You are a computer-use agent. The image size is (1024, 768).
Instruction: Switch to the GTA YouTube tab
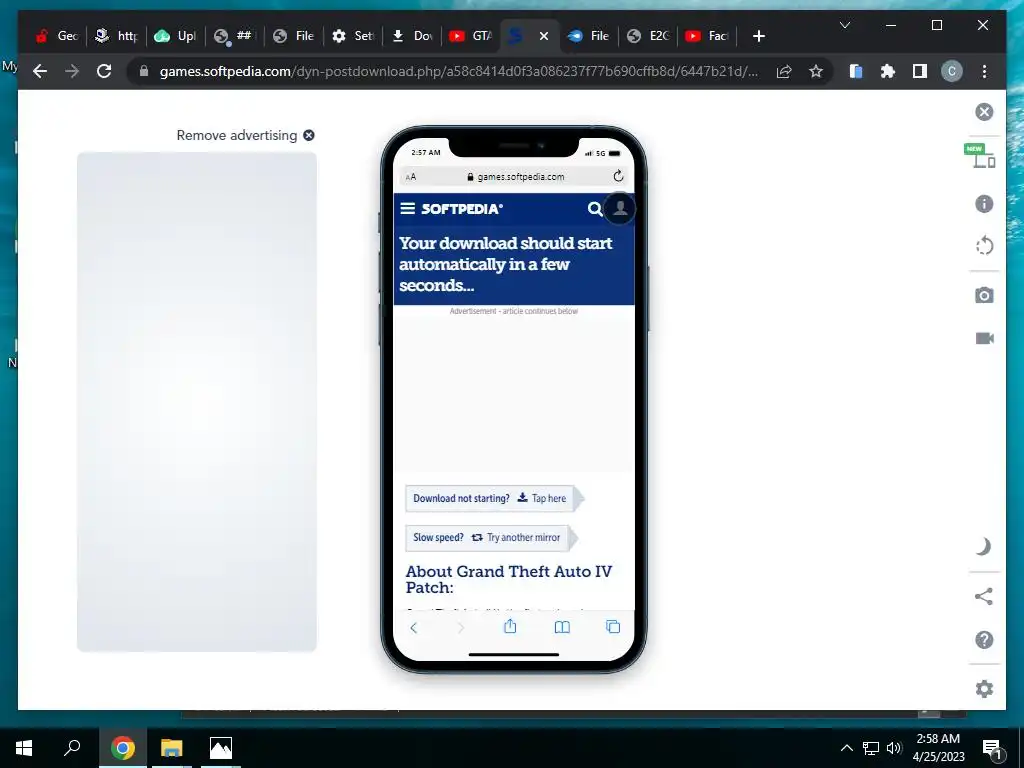(471, 36)
